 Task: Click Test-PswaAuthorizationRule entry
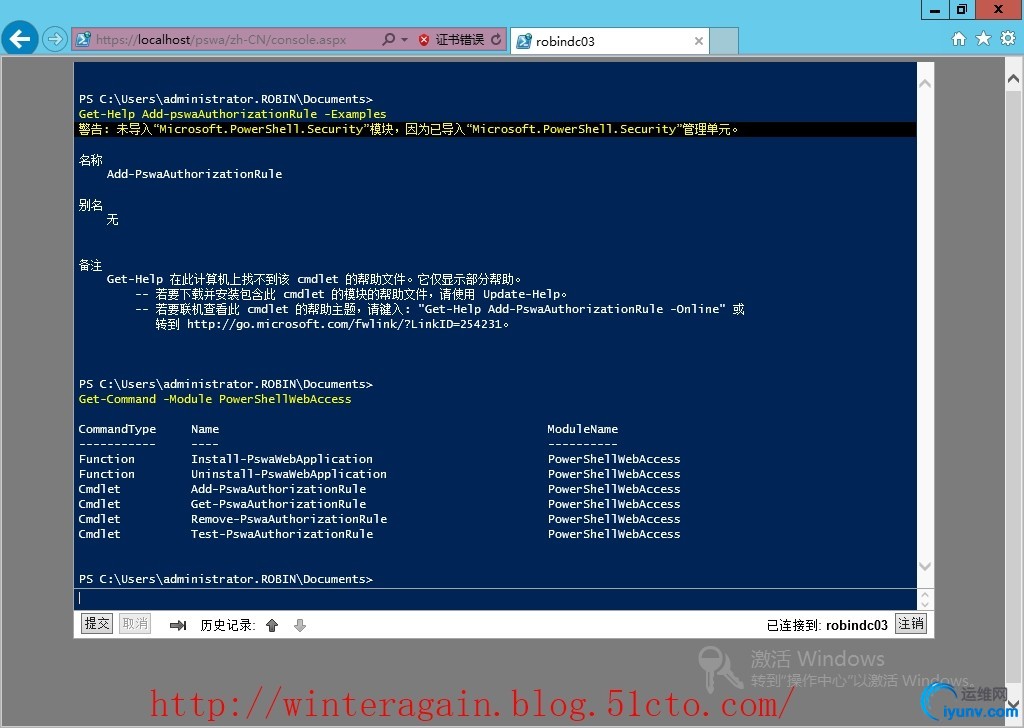point(281,534)
